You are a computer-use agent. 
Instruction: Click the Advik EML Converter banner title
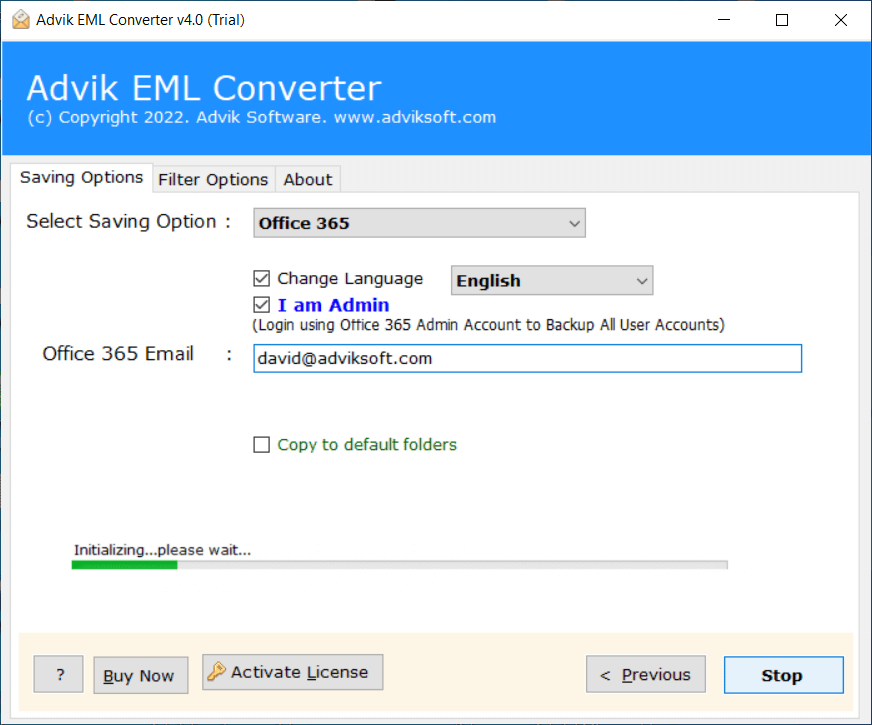(204, 88)
